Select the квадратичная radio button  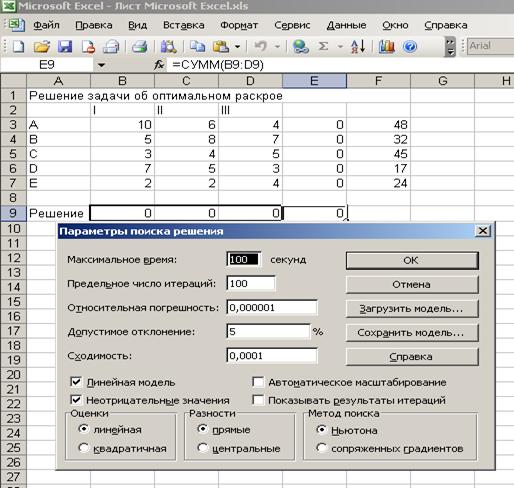84,448
